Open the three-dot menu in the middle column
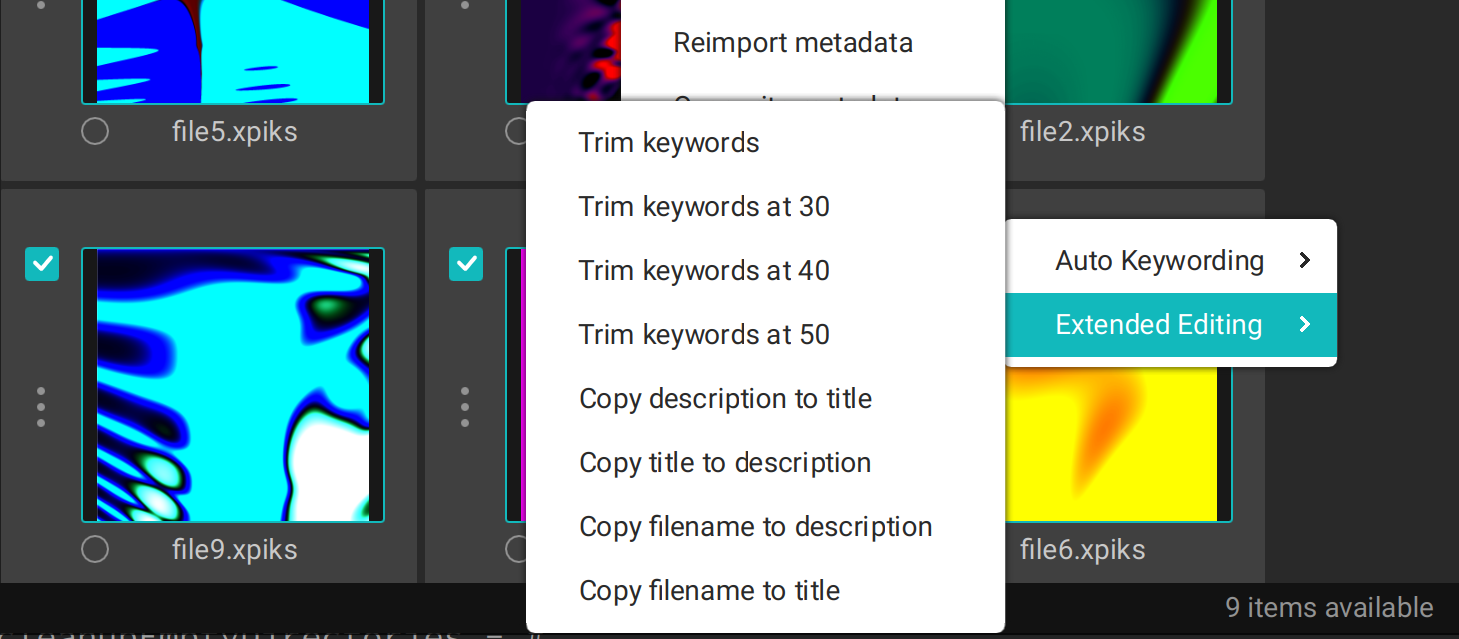The image size is (1459, 639). pyautogui.click(x=465, y=406)
